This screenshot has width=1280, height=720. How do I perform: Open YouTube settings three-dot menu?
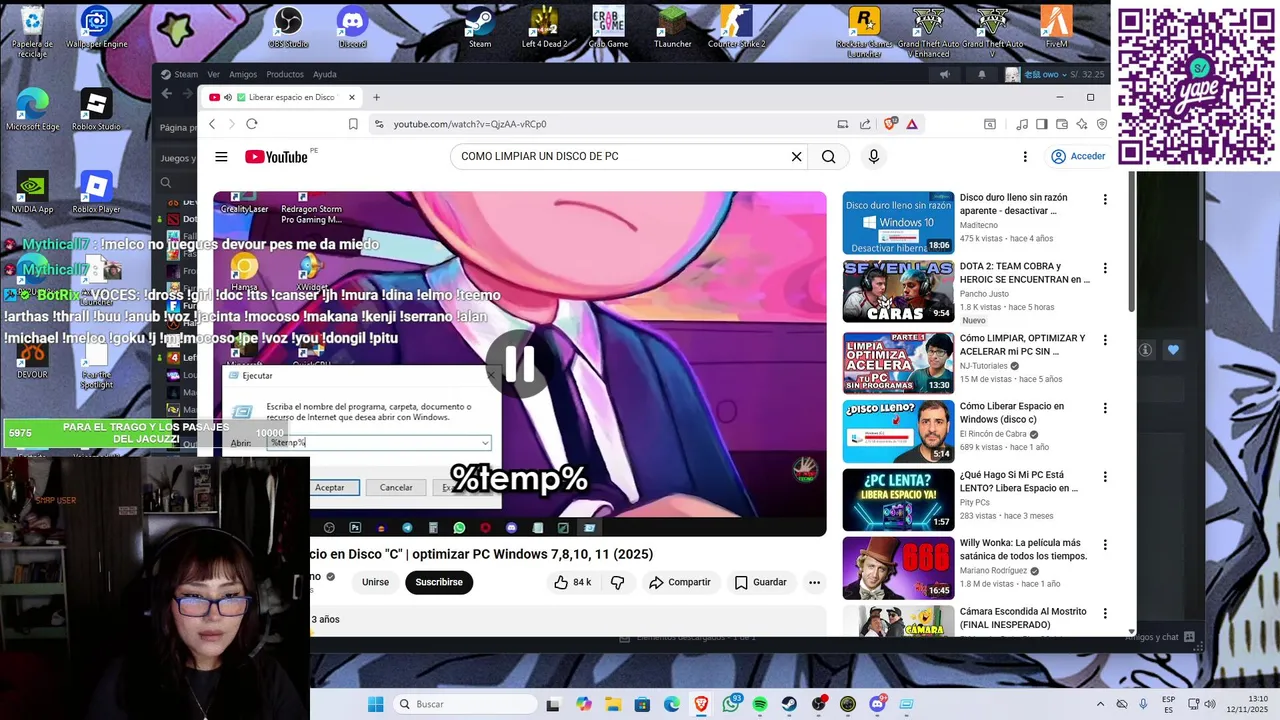point(1025,157)
